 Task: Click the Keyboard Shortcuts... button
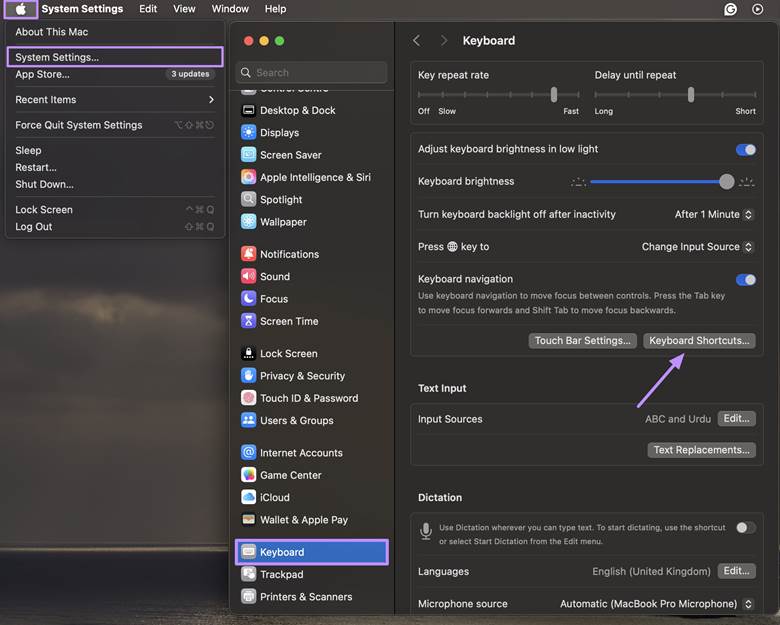click(x=699, y=341)
